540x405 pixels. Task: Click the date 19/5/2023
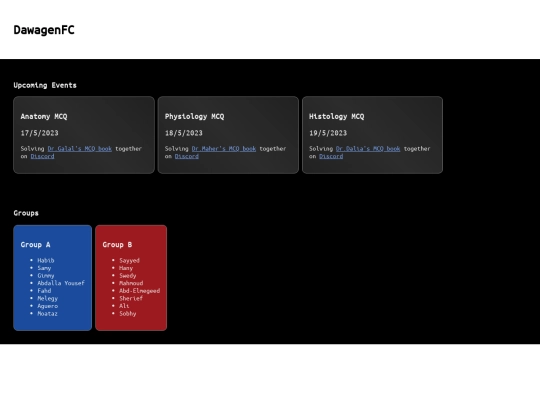tap(328, 133)
